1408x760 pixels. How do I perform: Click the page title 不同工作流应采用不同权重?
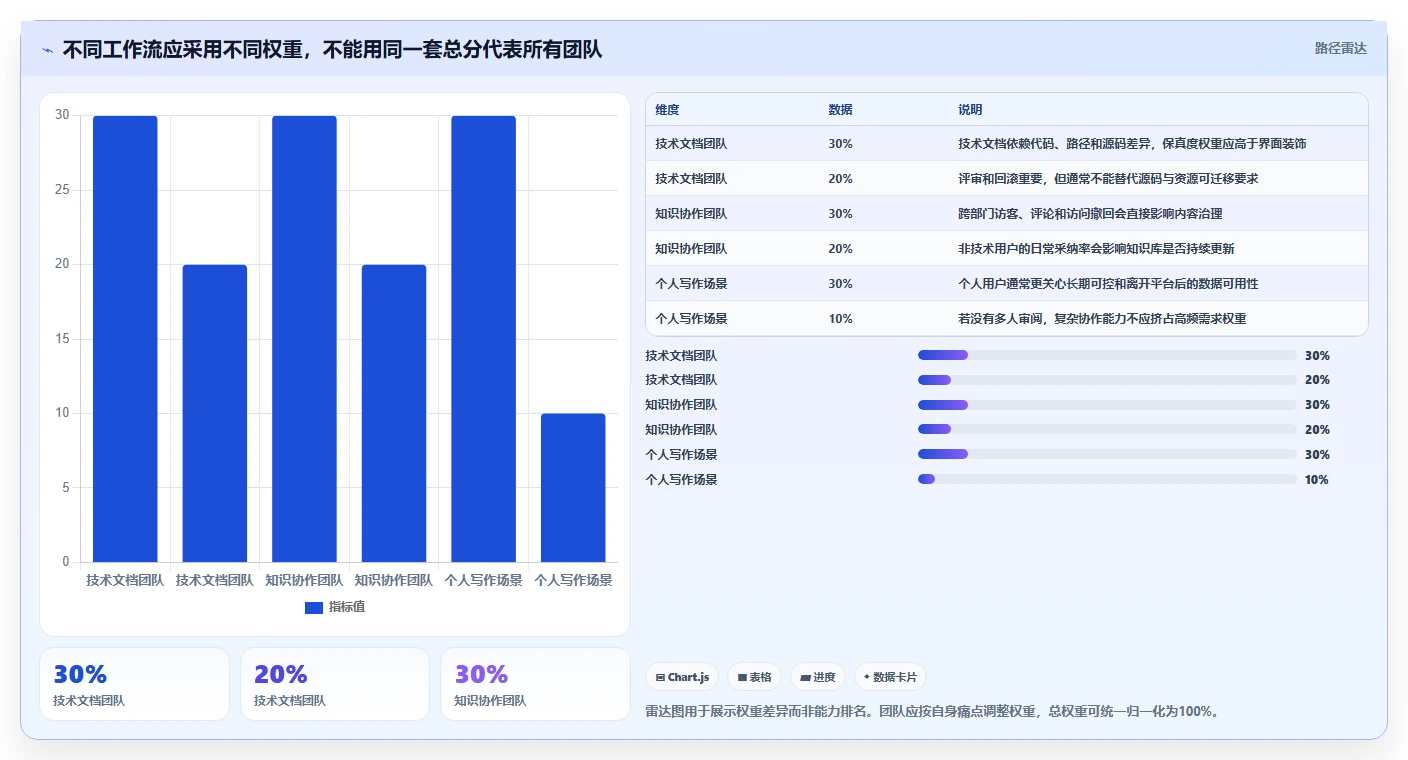tap(332, 49)
